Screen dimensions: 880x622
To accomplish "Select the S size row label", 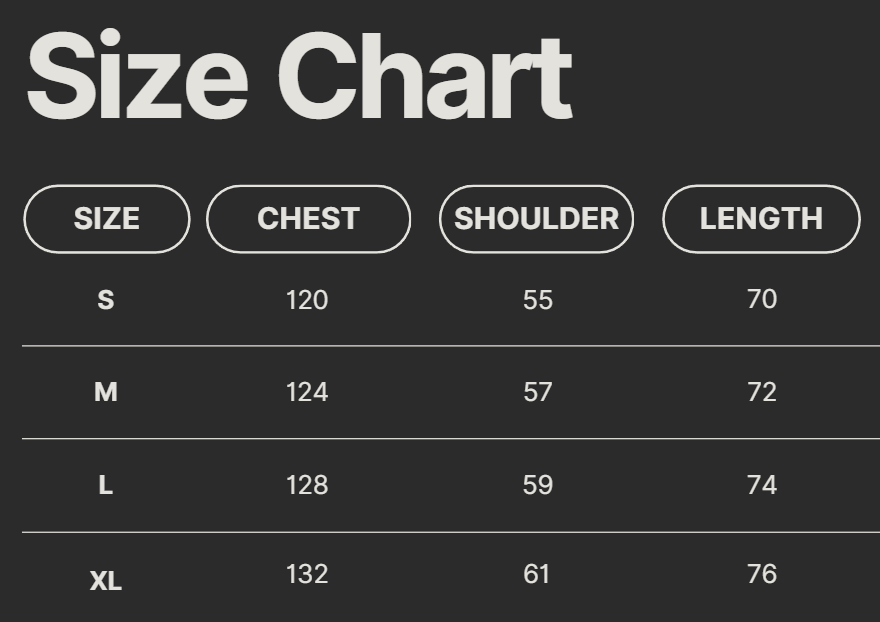I will click(106, 300).
